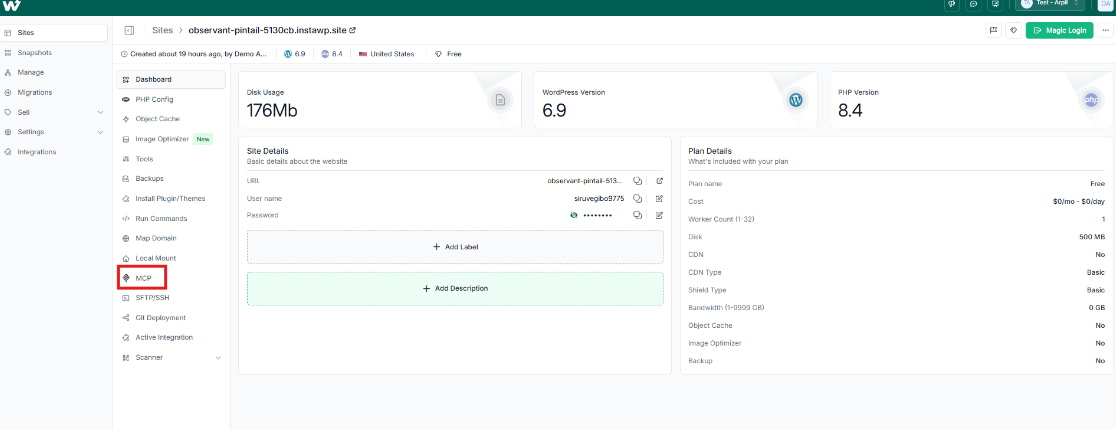Open the site URL in a new tab
Screen dimensions: 1116x430
(659, 181)
